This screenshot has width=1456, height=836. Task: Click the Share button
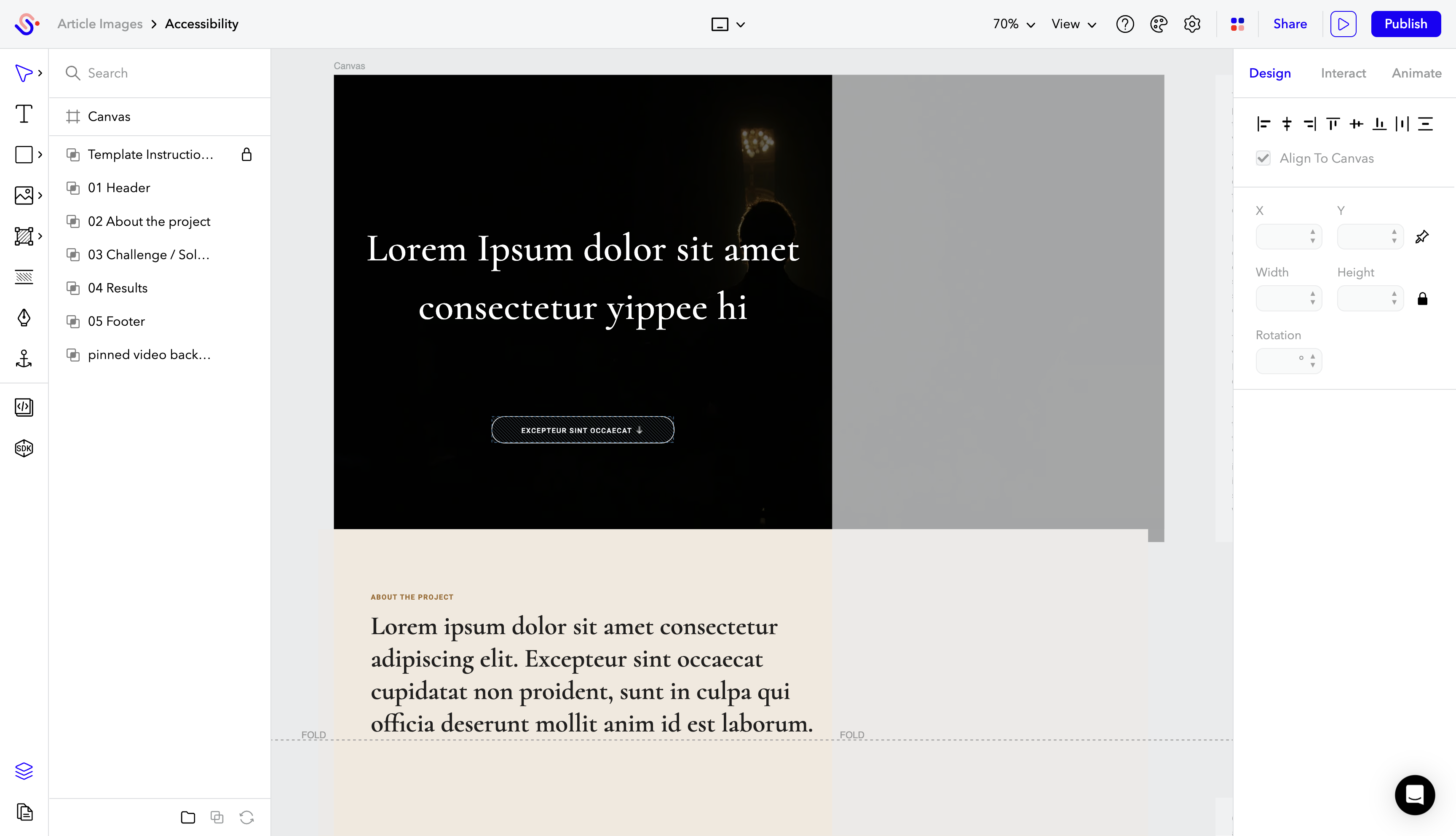coord(1290,24)
